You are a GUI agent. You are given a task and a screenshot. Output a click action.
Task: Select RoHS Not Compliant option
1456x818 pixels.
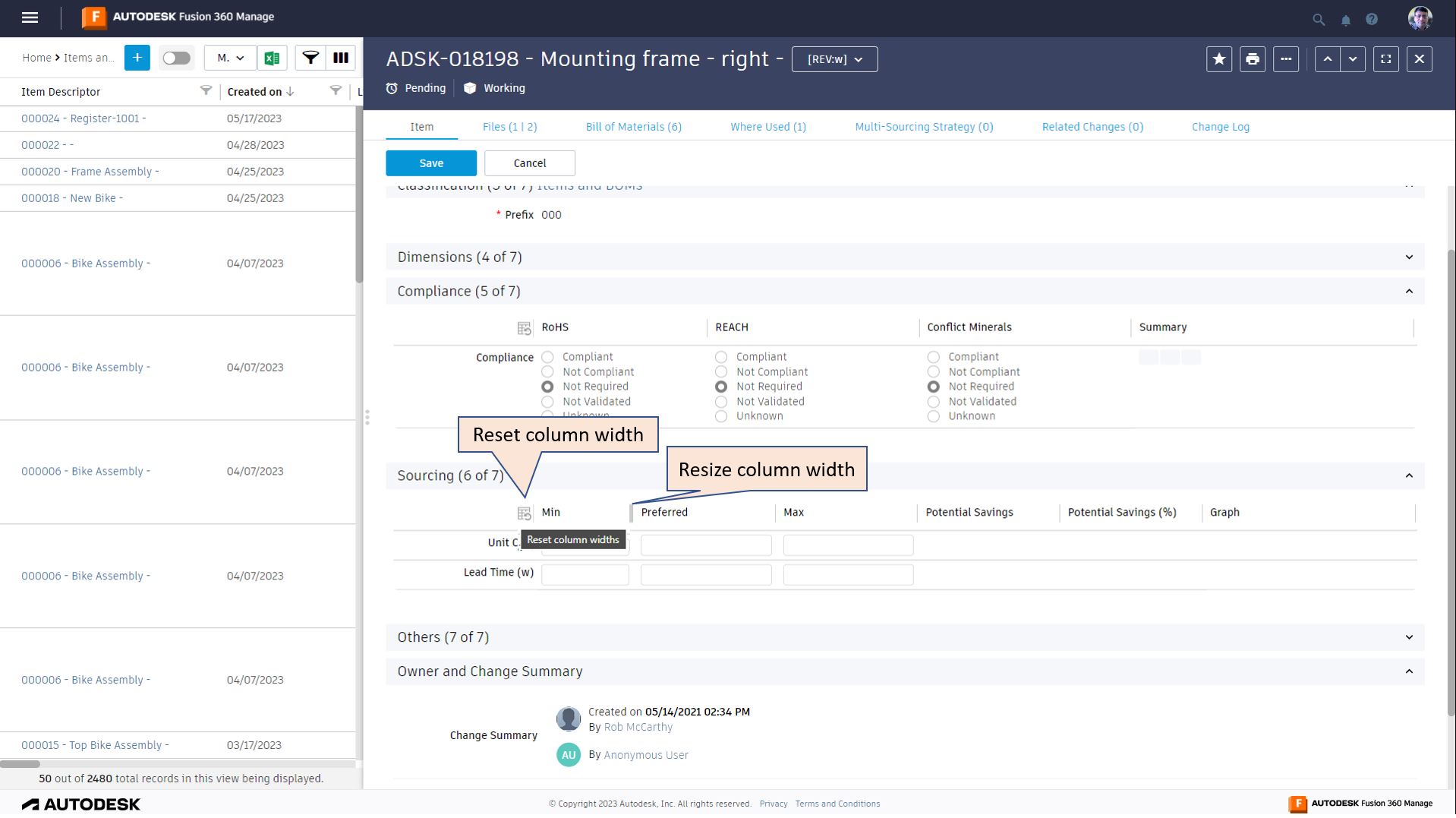point(547,372)
